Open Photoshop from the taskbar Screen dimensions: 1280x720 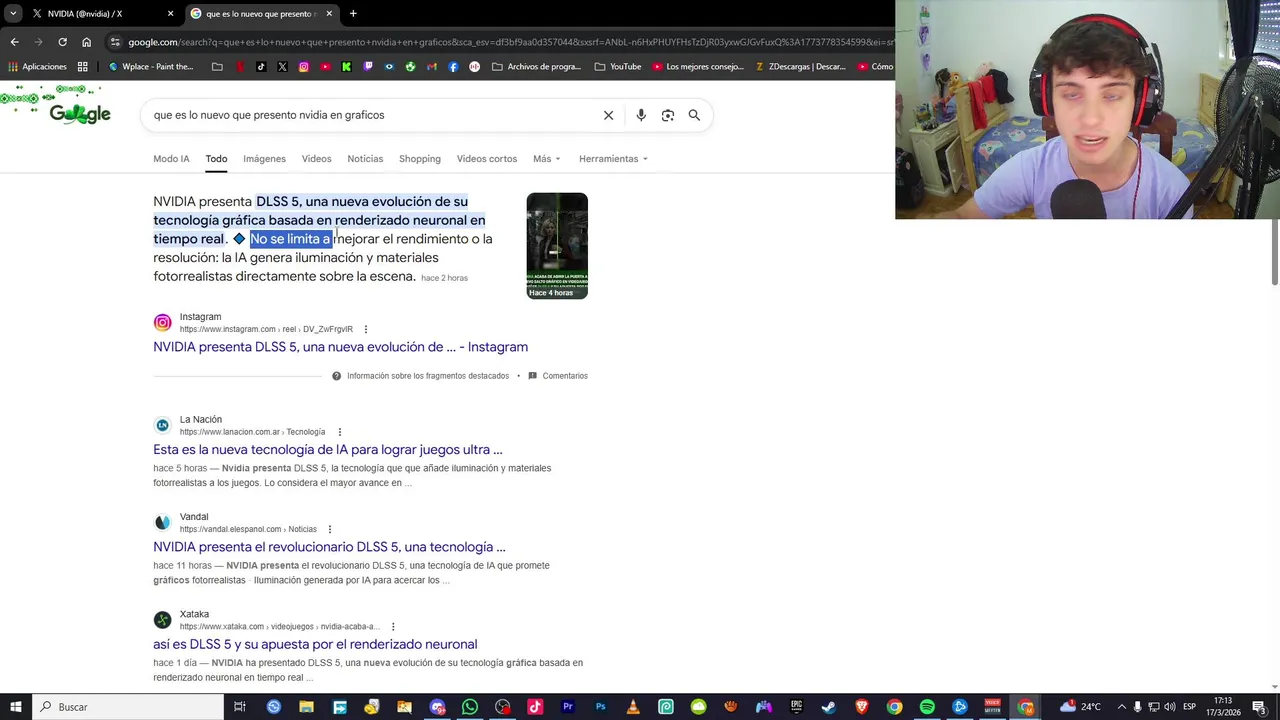(600, 707)
